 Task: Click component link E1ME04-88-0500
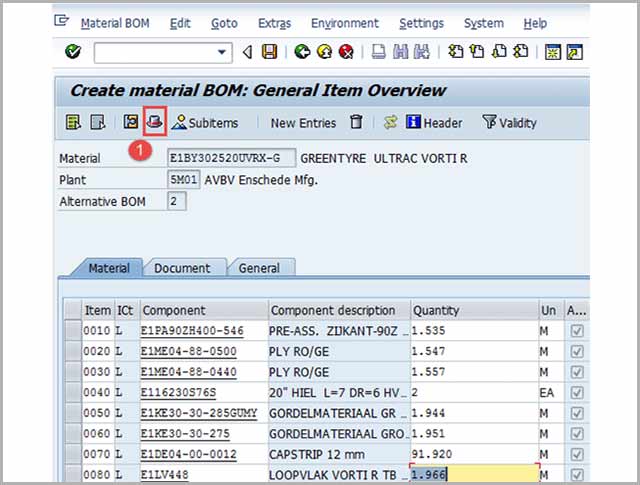(189, 351)
